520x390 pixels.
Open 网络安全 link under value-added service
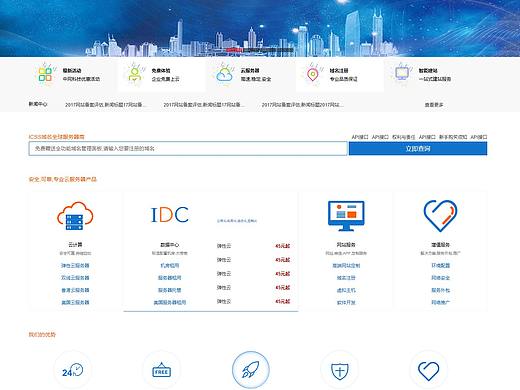coord(440,278)
